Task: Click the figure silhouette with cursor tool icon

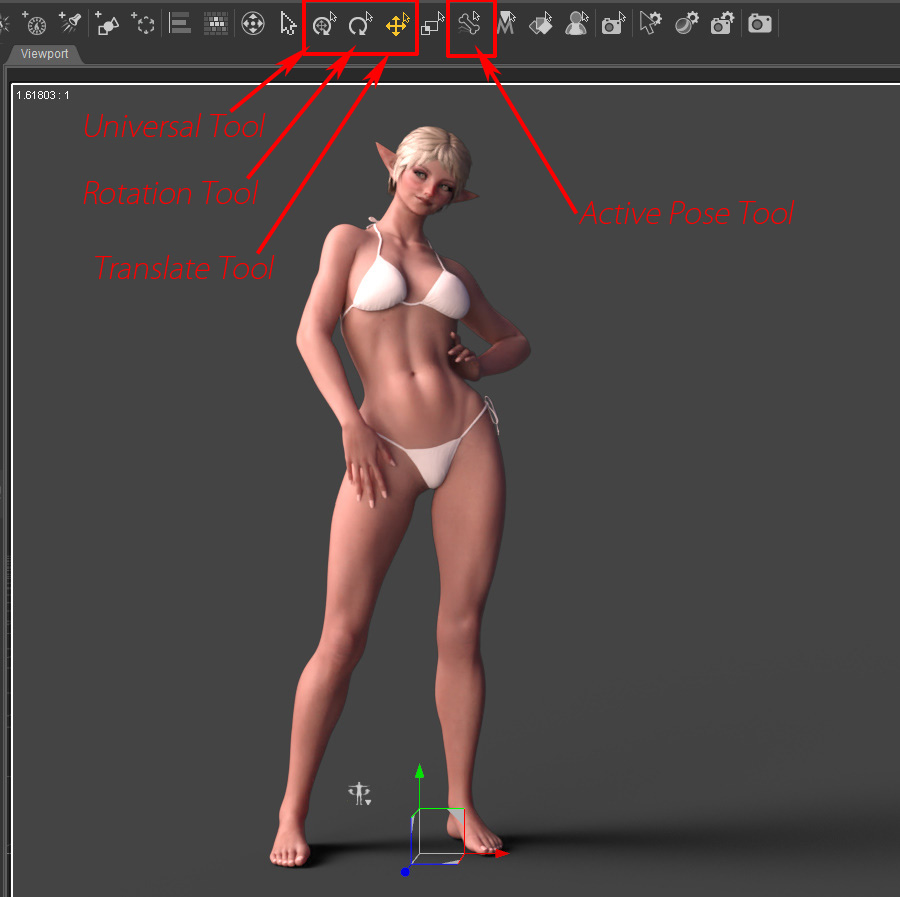Action: click(x=576, y=24)
